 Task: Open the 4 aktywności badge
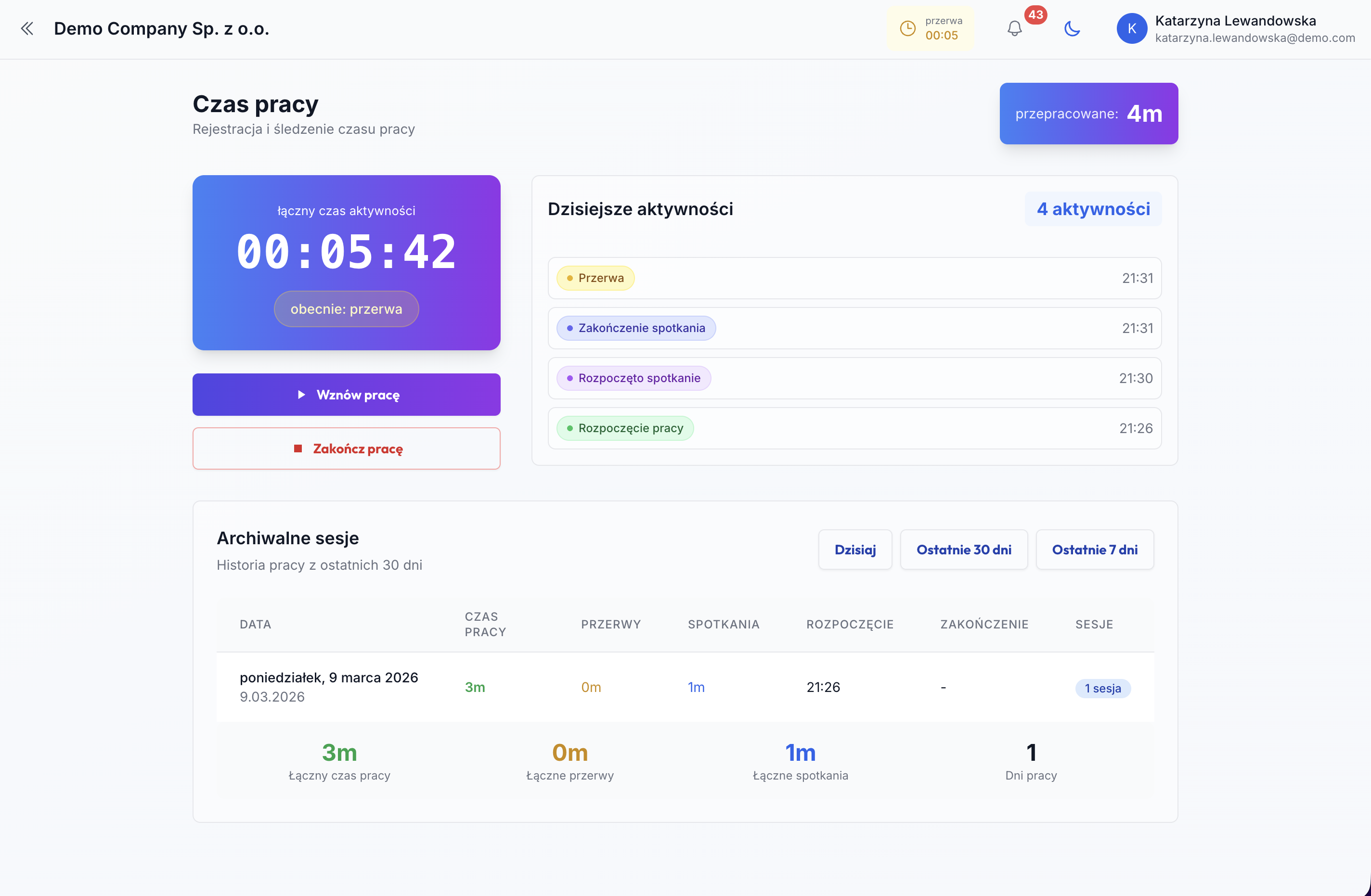pyautogui.click(x=1093, y=209)
